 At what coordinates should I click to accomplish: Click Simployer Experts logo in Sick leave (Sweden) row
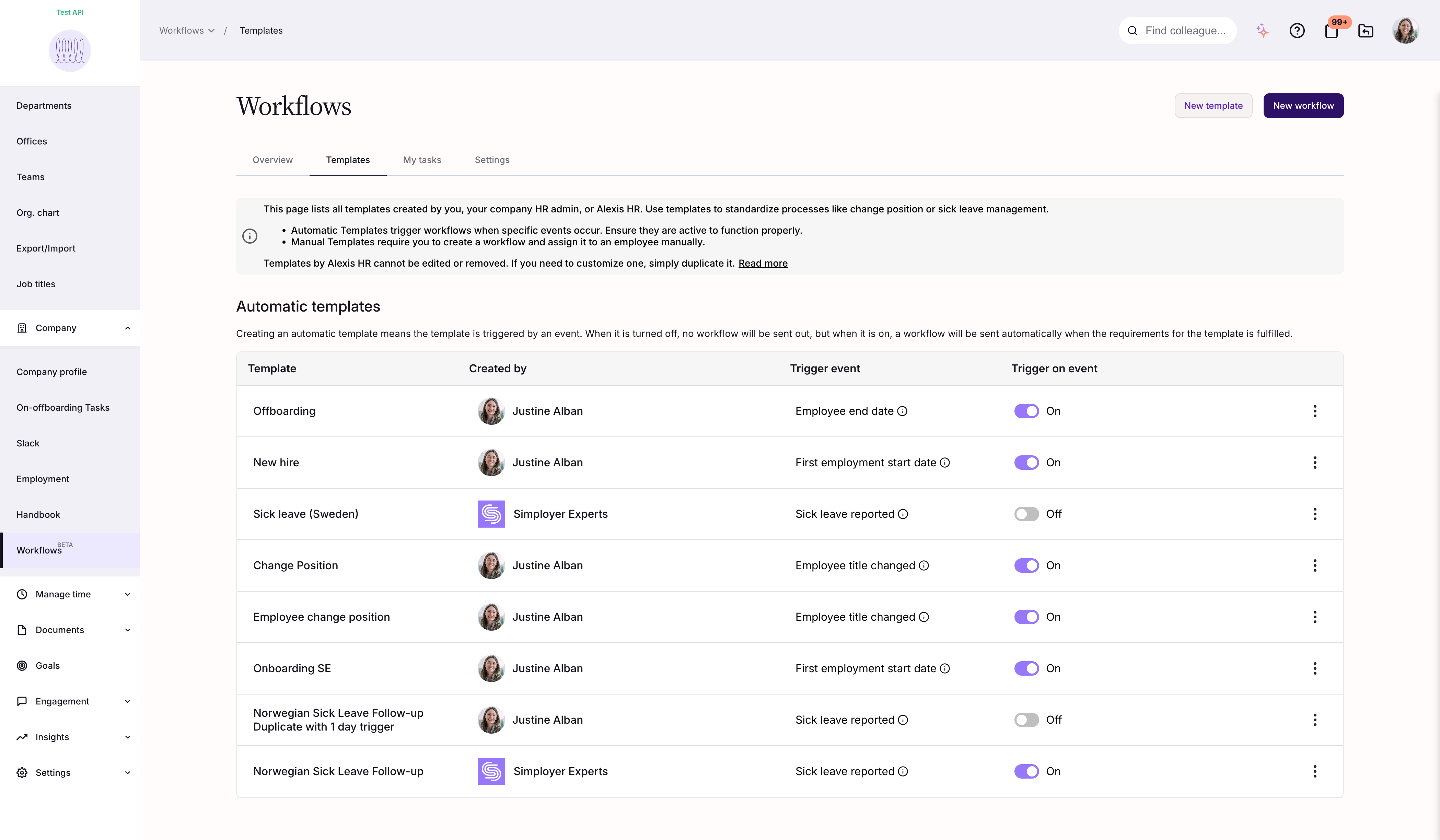pyautogui.click(x=491, y=514)
